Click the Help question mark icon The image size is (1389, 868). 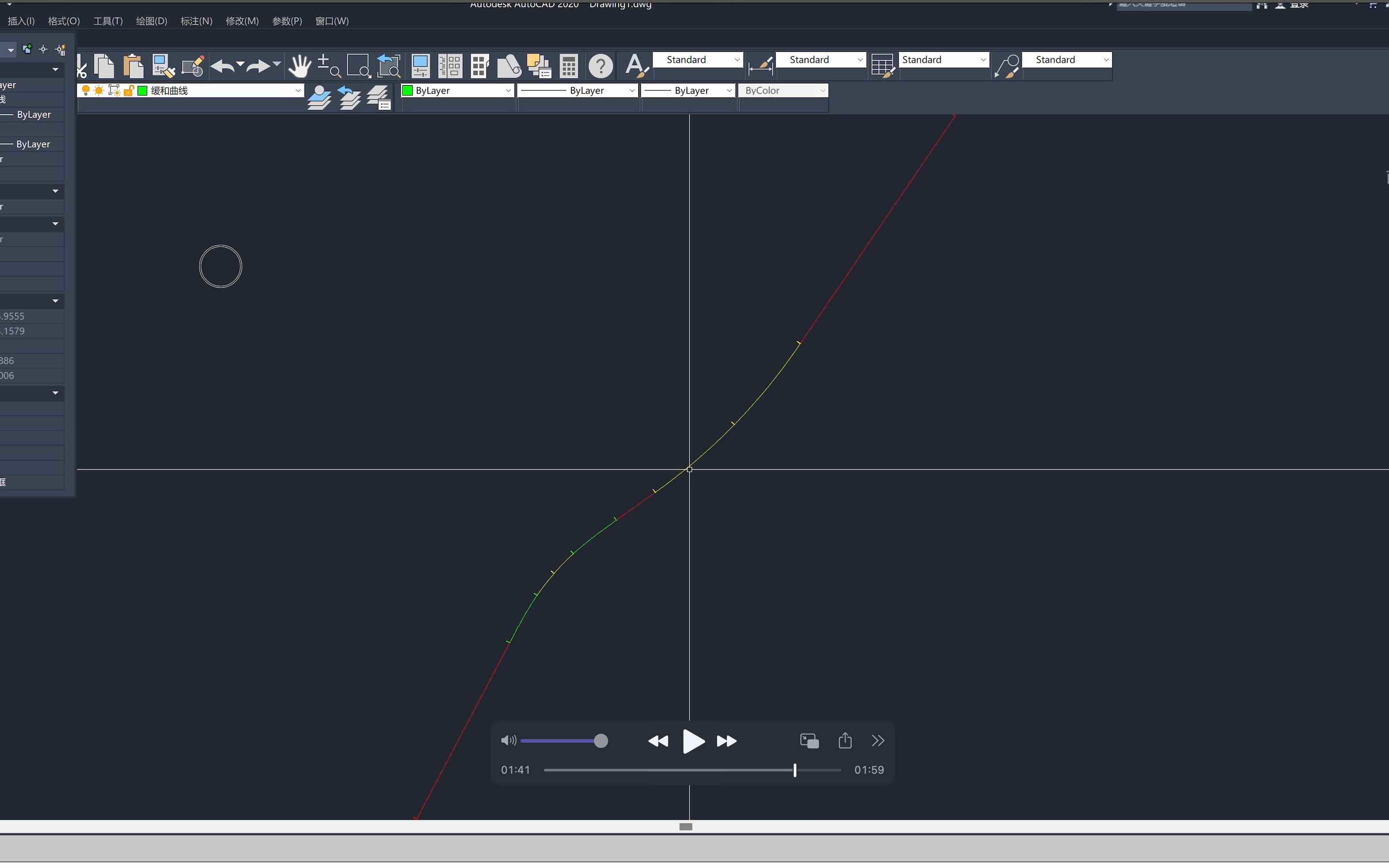coord(600,66)
